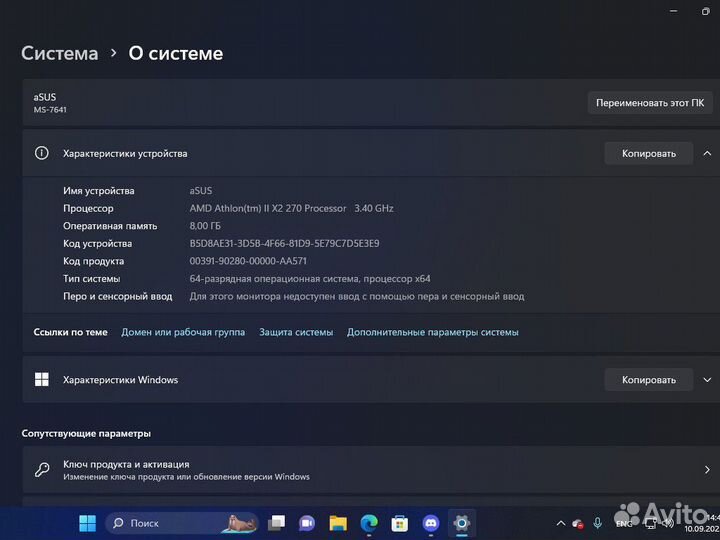Open Защита системы link

pos(296,332)
